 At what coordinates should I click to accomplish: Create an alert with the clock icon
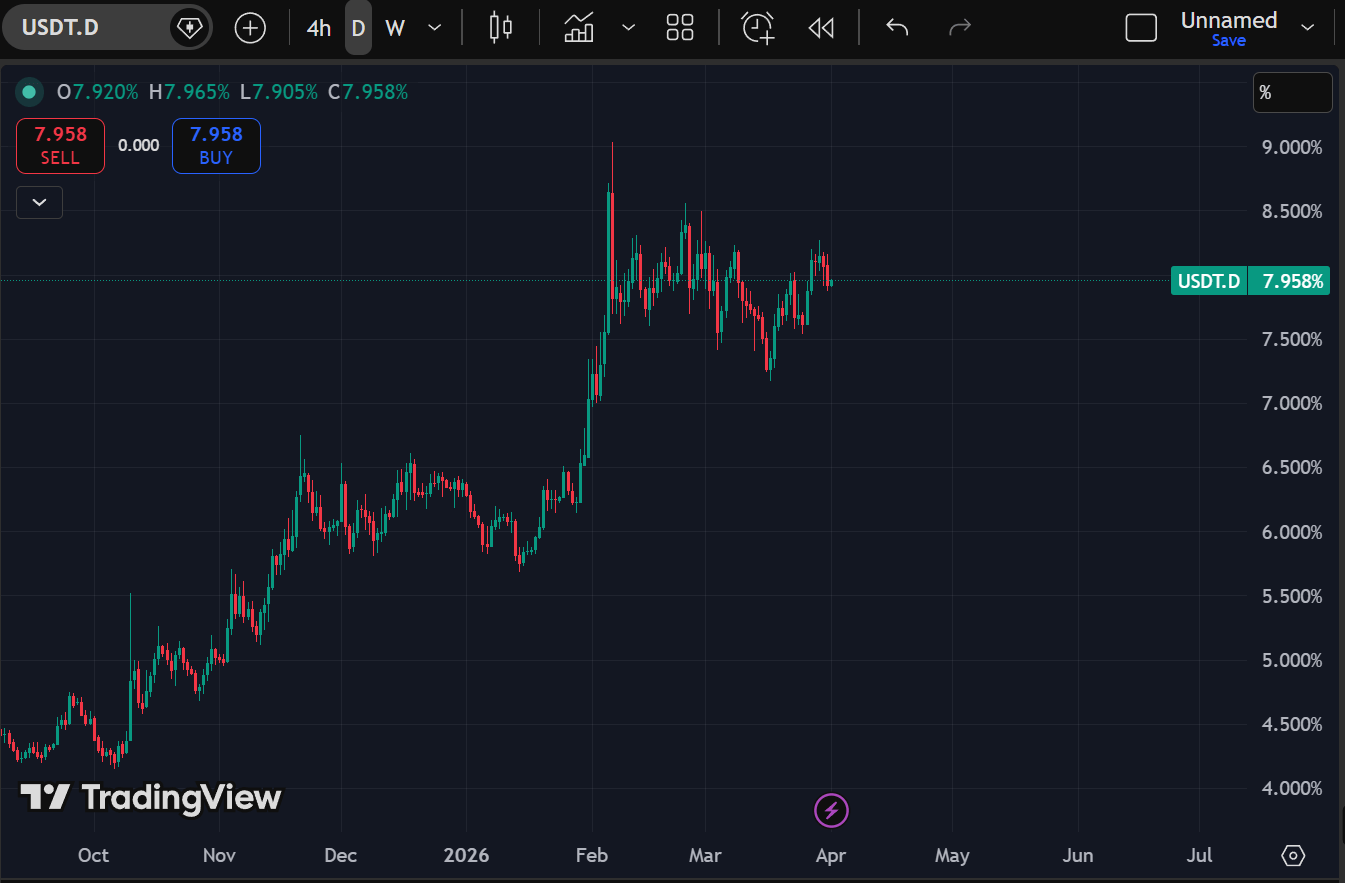coord(758,28)
